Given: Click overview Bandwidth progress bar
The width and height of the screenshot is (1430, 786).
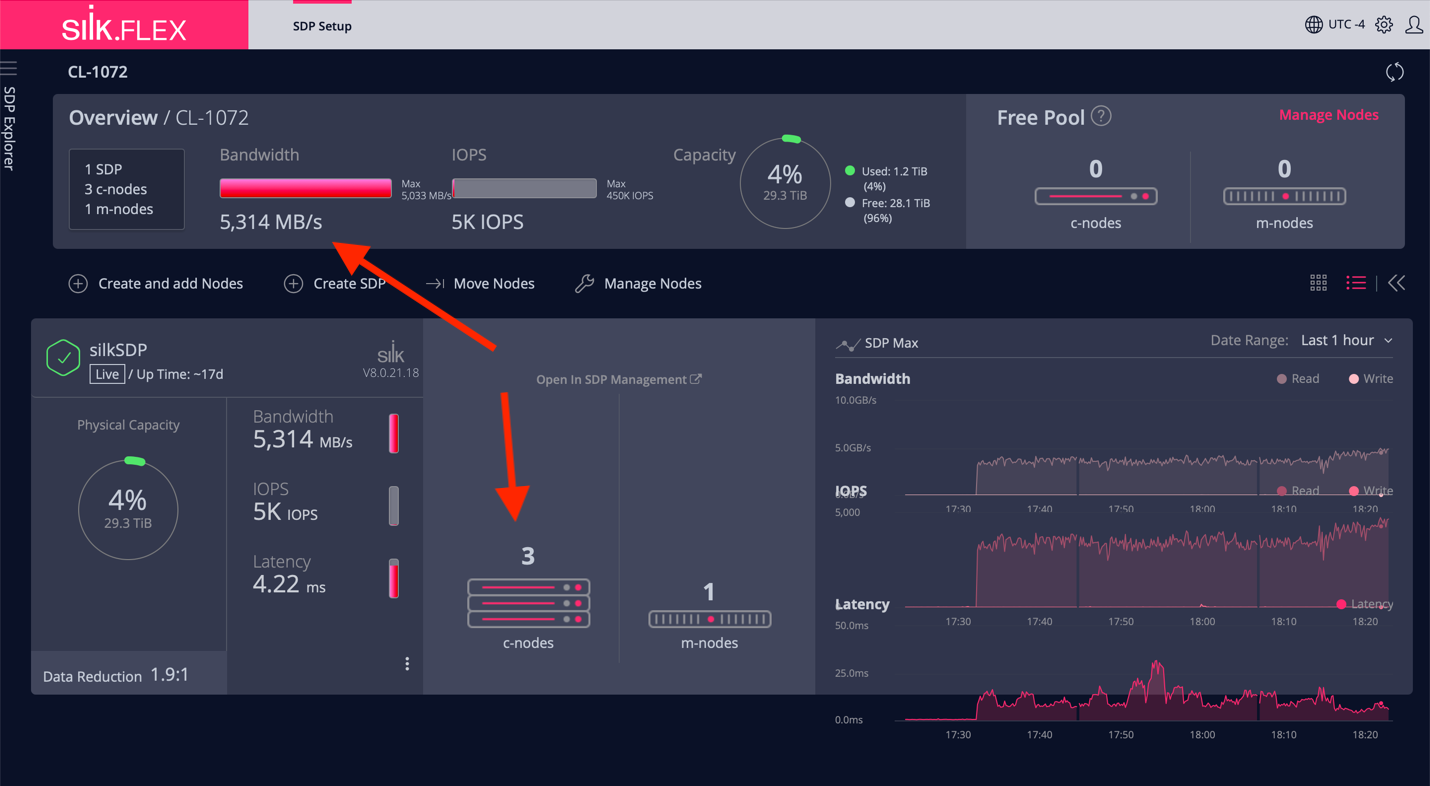Looking at the screenshot, I should (x=305, y=188).
